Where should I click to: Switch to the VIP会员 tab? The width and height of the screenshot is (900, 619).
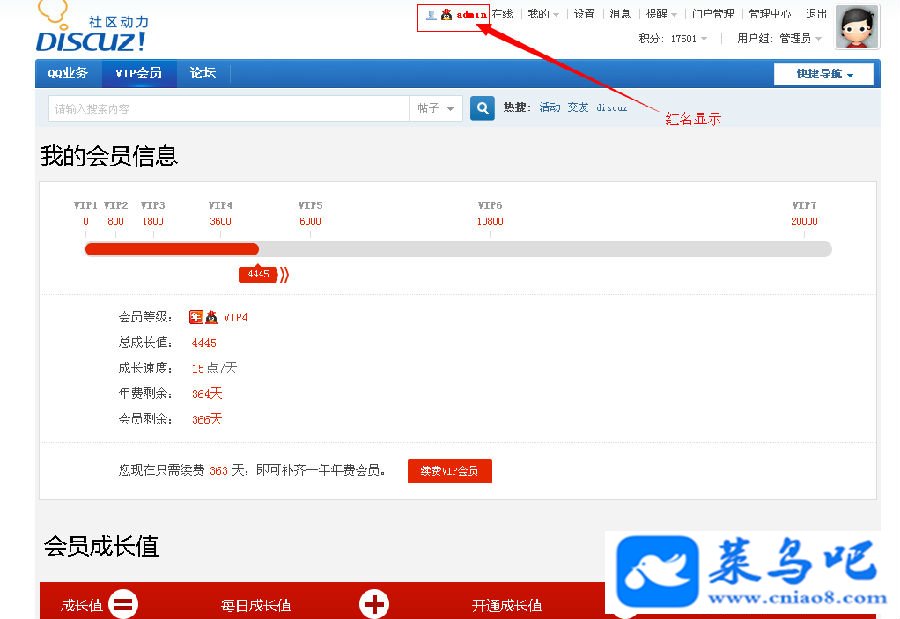point(138,73)
